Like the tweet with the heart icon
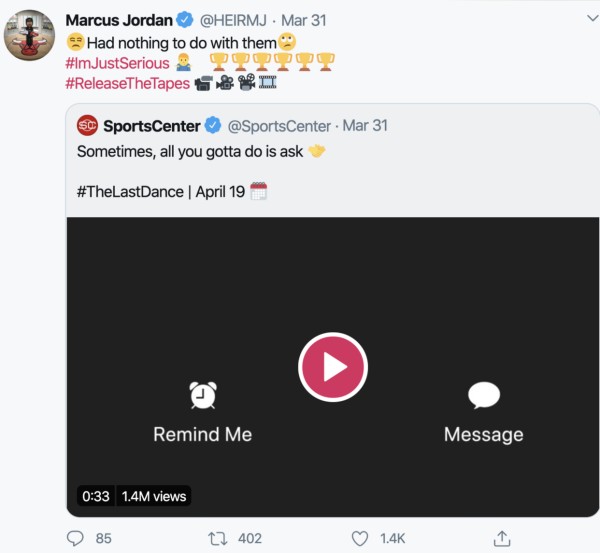The width and height of the screenshot is (600, 553). [x=361, y=538]
